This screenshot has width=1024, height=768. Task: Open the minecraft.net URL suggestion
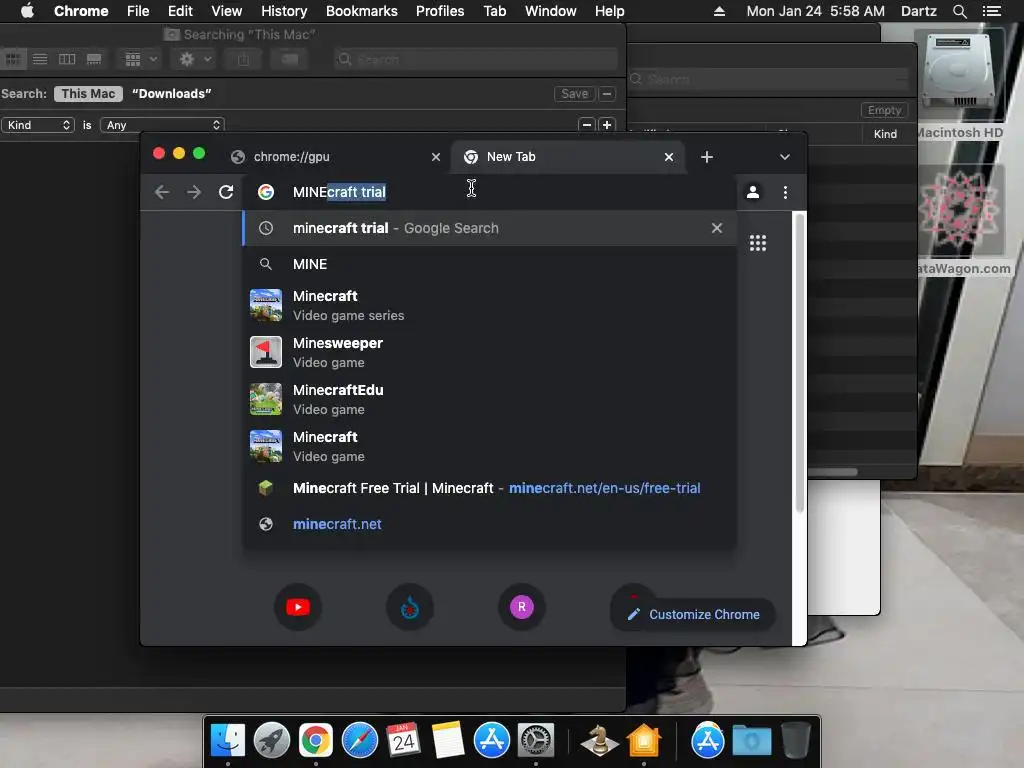(490, 524)
